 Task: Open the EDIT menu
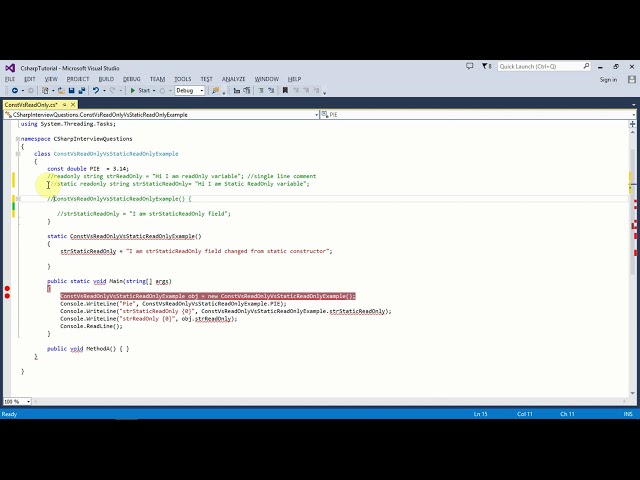pyautogui.click(x=30, y=79)
